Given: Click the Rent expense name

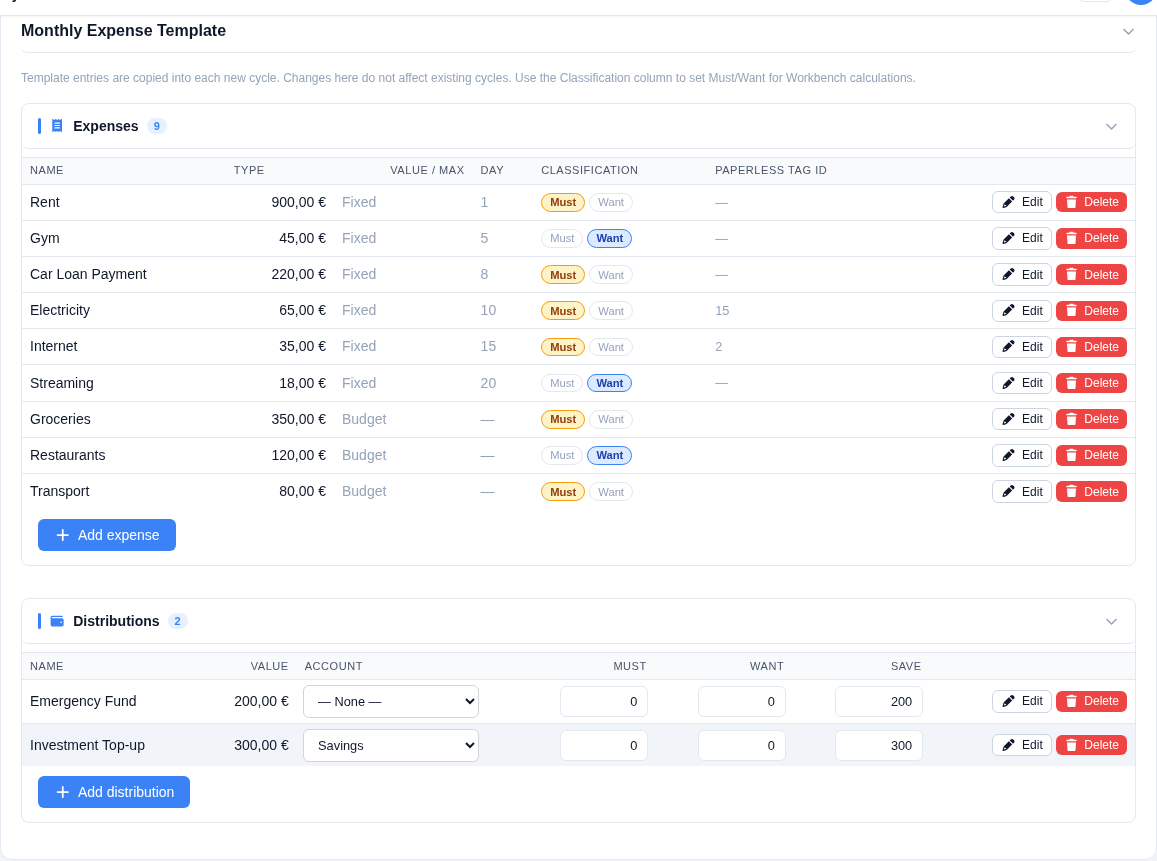Looking at the screenshot, I should pyautogui.click(x=45, y=202).
